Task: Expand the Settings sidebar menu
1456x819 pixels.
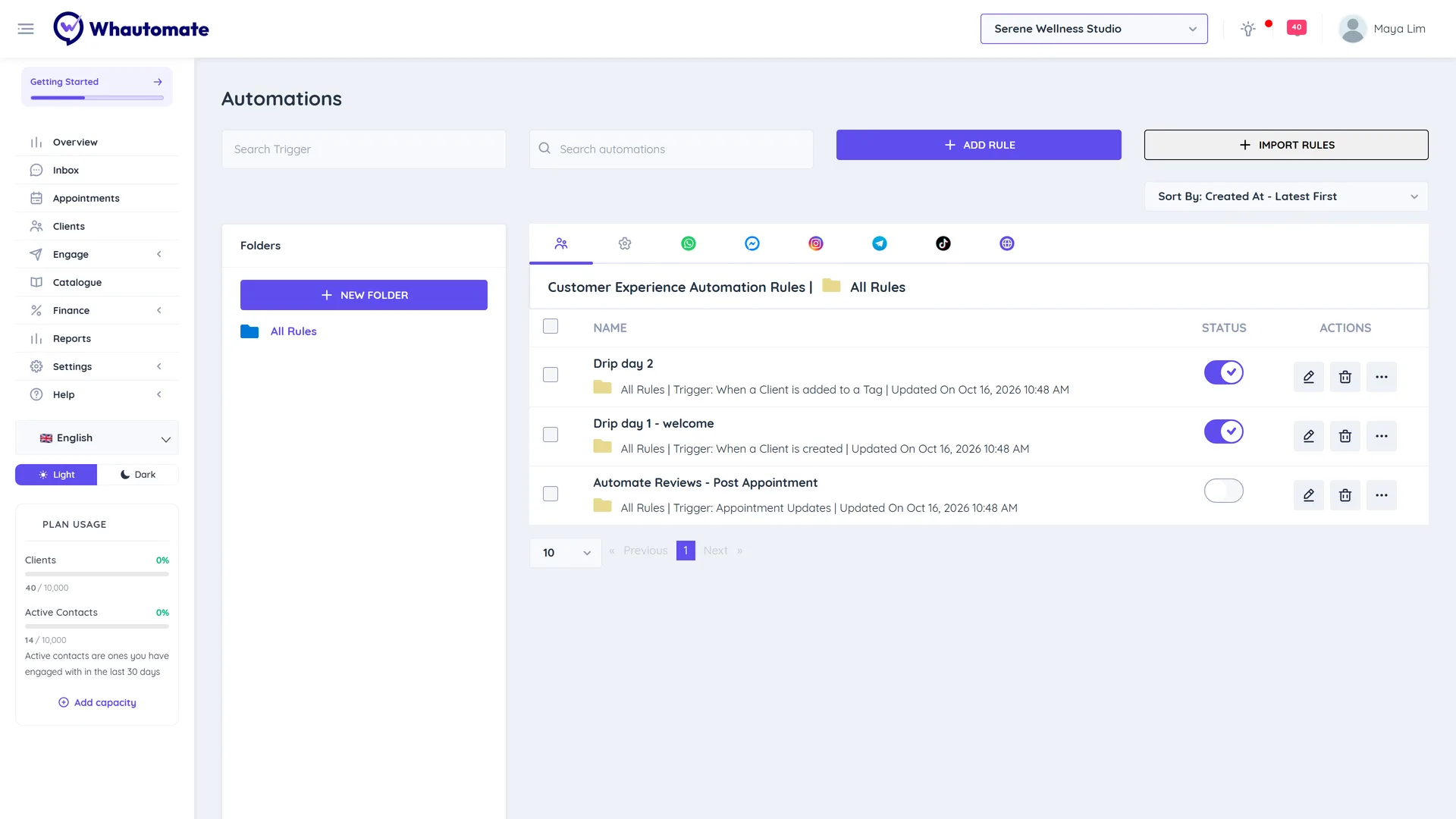Action: [x=97, y=366]
